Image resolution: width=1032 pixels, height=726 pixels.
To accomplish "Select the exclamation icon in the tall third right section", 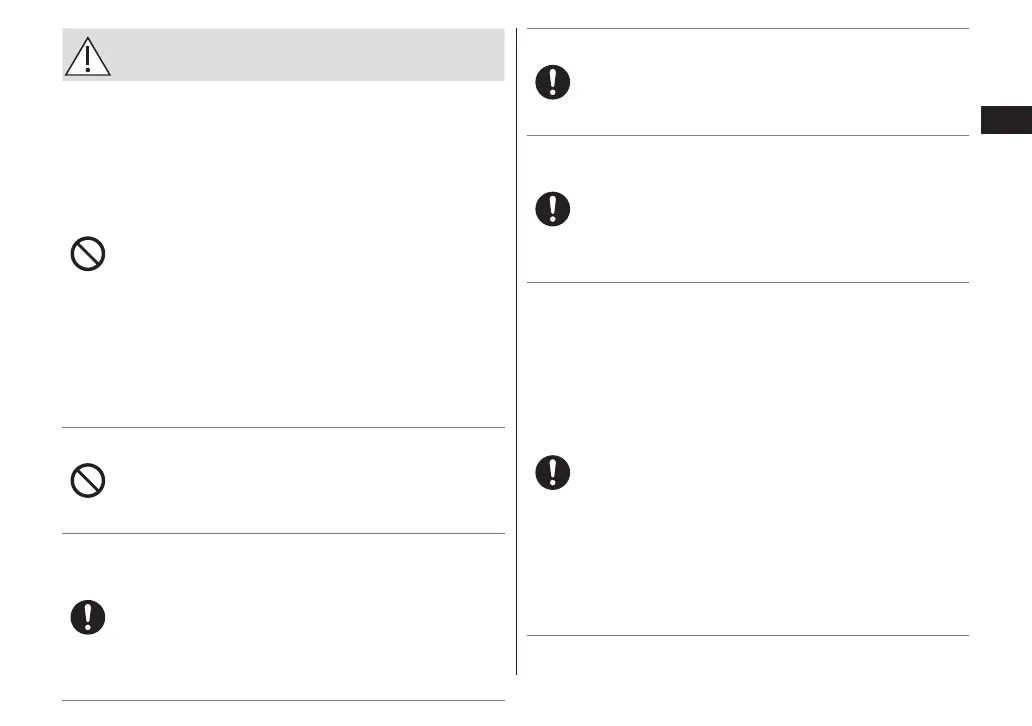I will (x=552, y=472).
